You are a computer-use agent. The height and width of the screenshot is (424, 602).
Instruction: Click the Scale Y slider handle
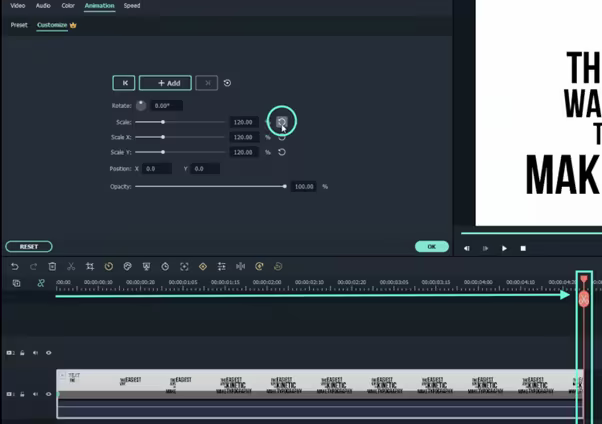(x=163, y=152)
